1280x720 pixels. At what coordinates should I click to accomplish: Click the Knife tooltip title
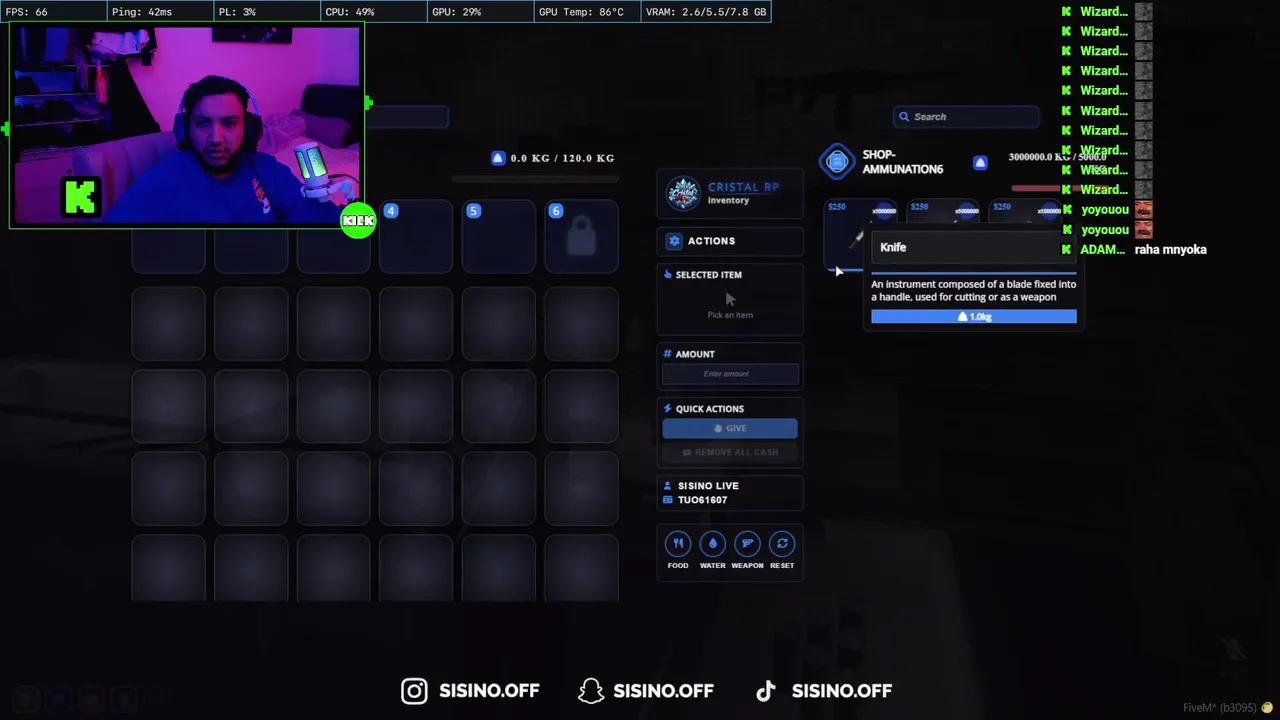(x=893, y=247)
